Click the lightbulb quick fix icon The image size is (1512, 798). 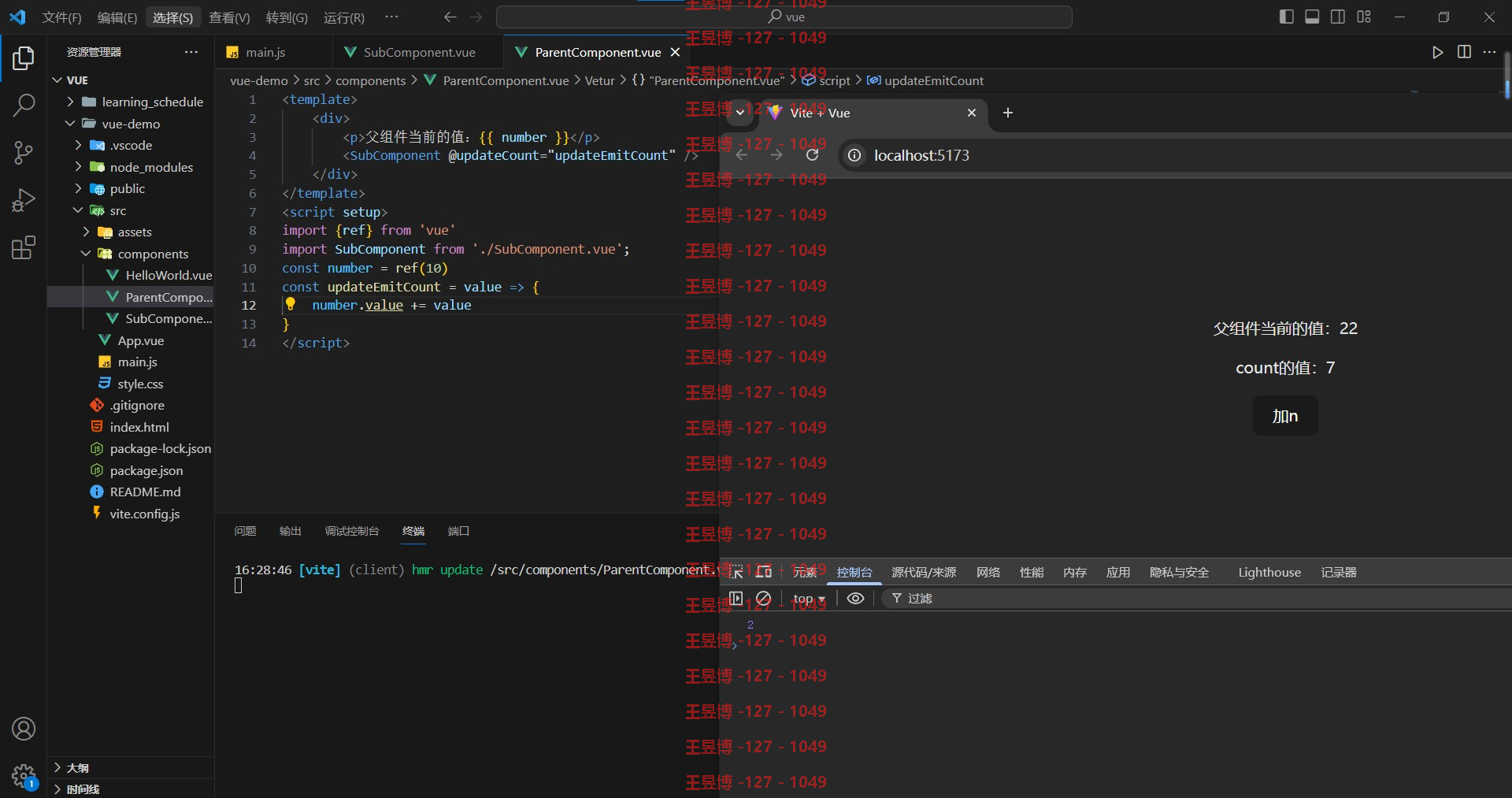[290, 304]
